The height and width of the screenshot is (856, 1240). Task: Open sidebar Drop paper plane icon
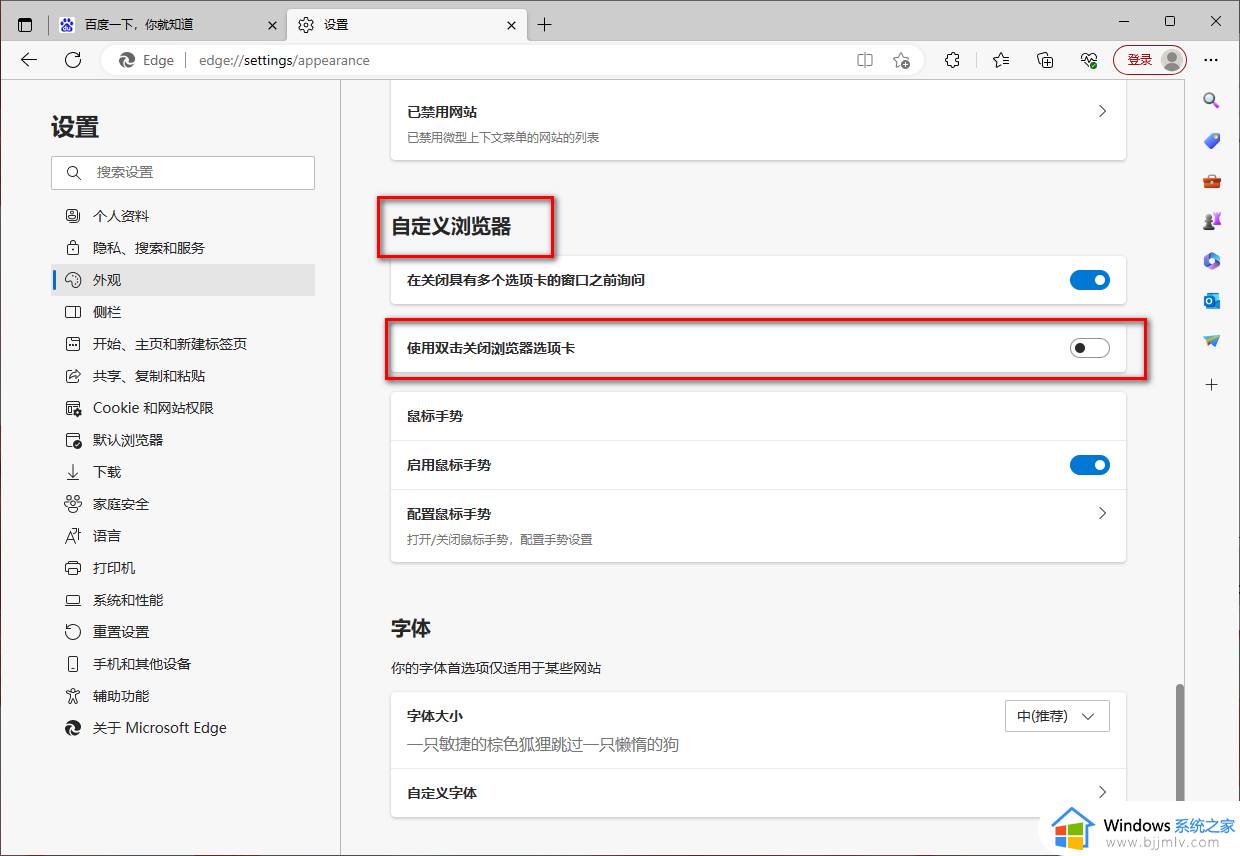pos(1211,341)
